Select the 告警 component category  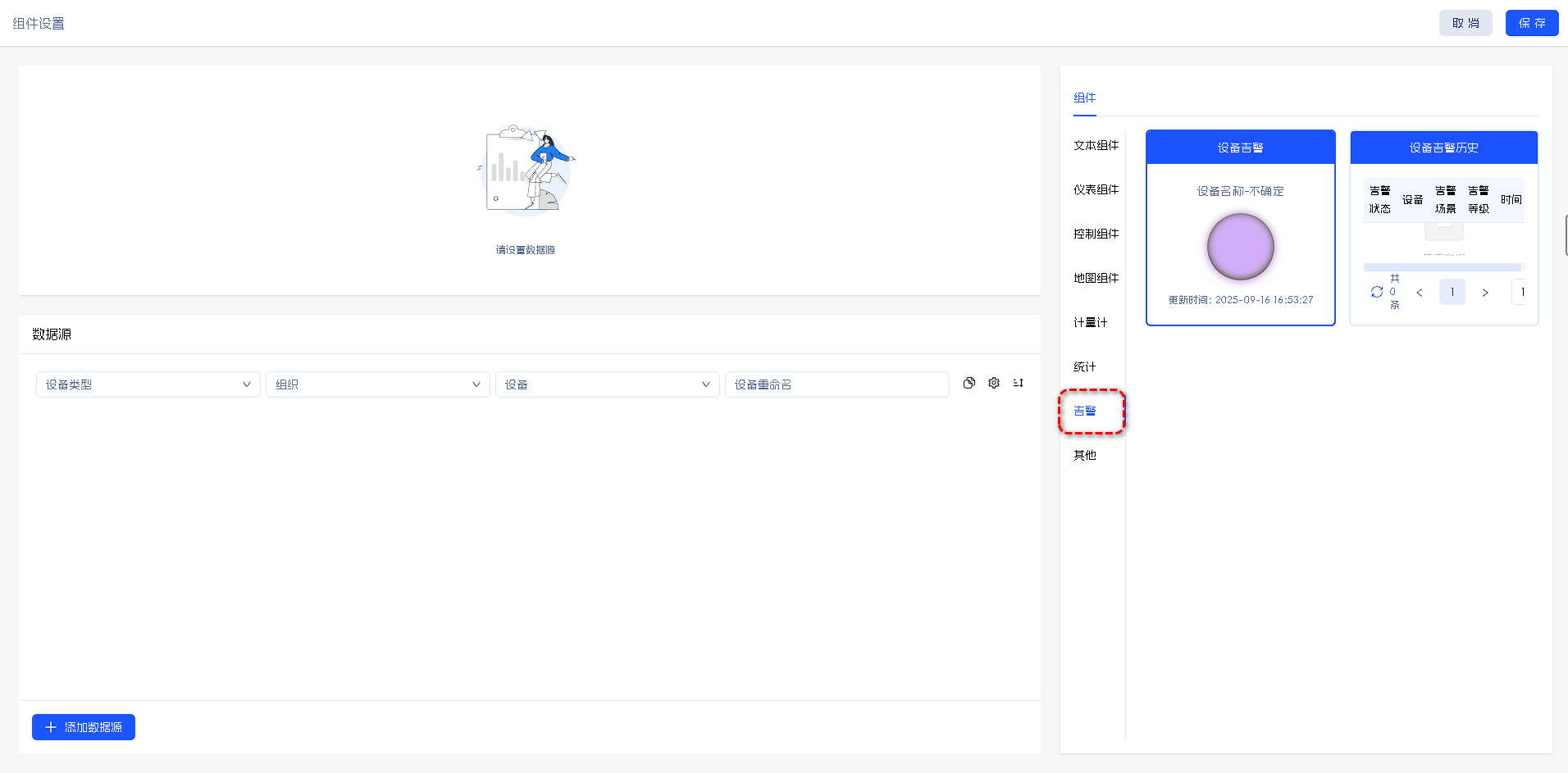(1085, 411)
